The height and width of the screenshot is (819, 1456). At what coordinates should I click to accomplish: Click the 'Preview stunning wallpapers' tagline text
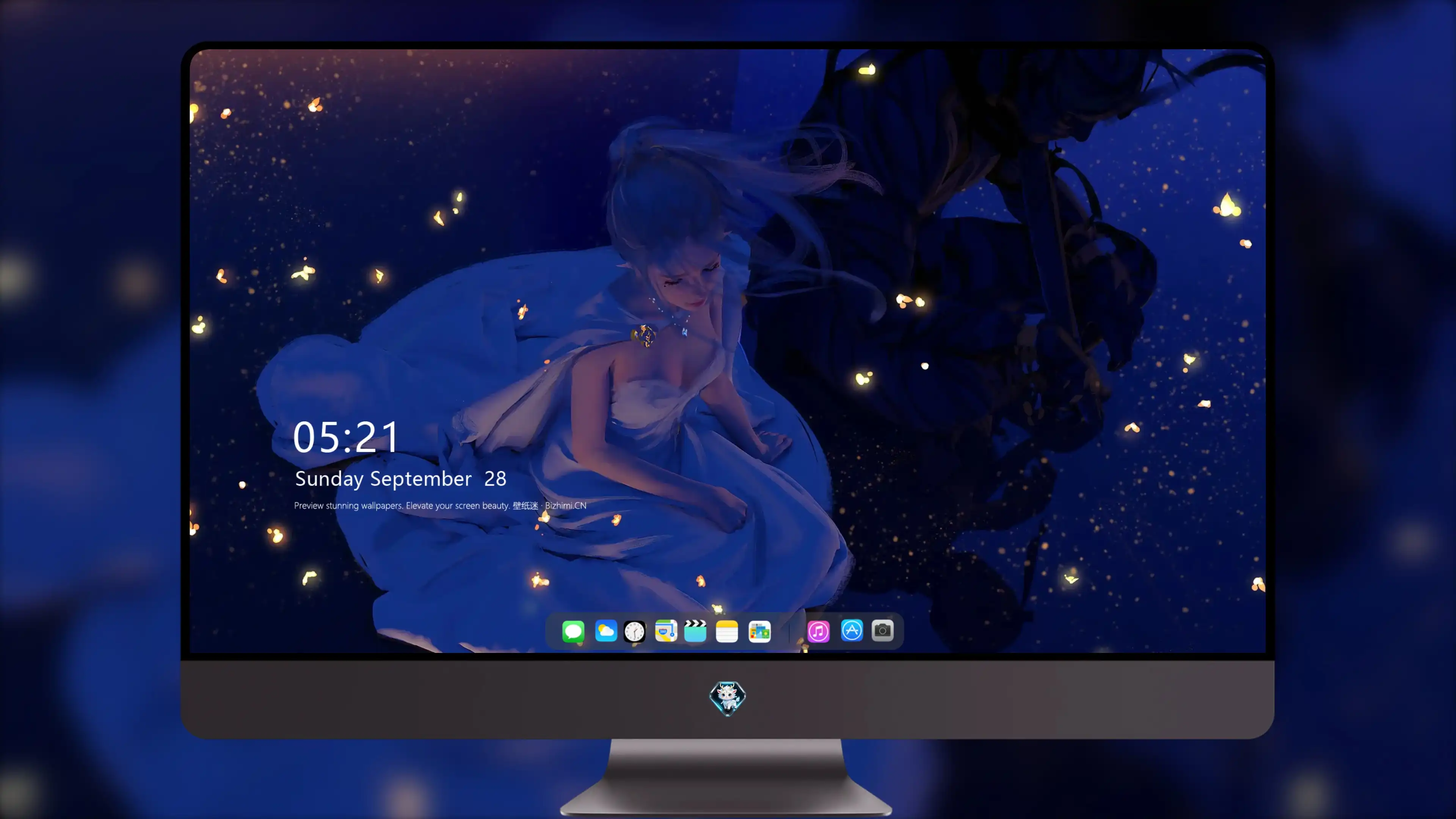click(440, 505)
